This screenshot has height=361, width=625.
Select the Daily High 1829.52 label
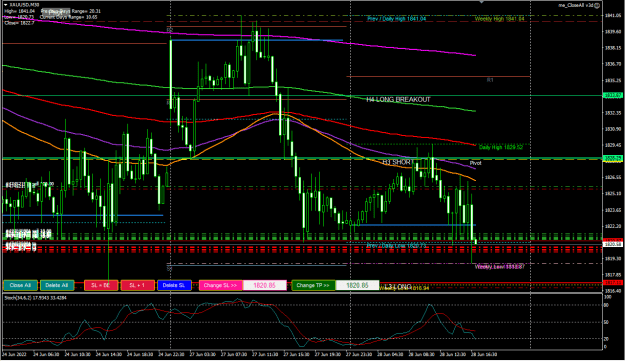[500, 147]
